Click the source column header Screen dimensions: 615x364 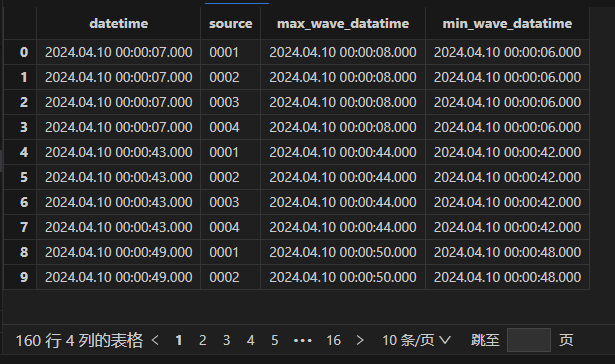coord(231,24)
